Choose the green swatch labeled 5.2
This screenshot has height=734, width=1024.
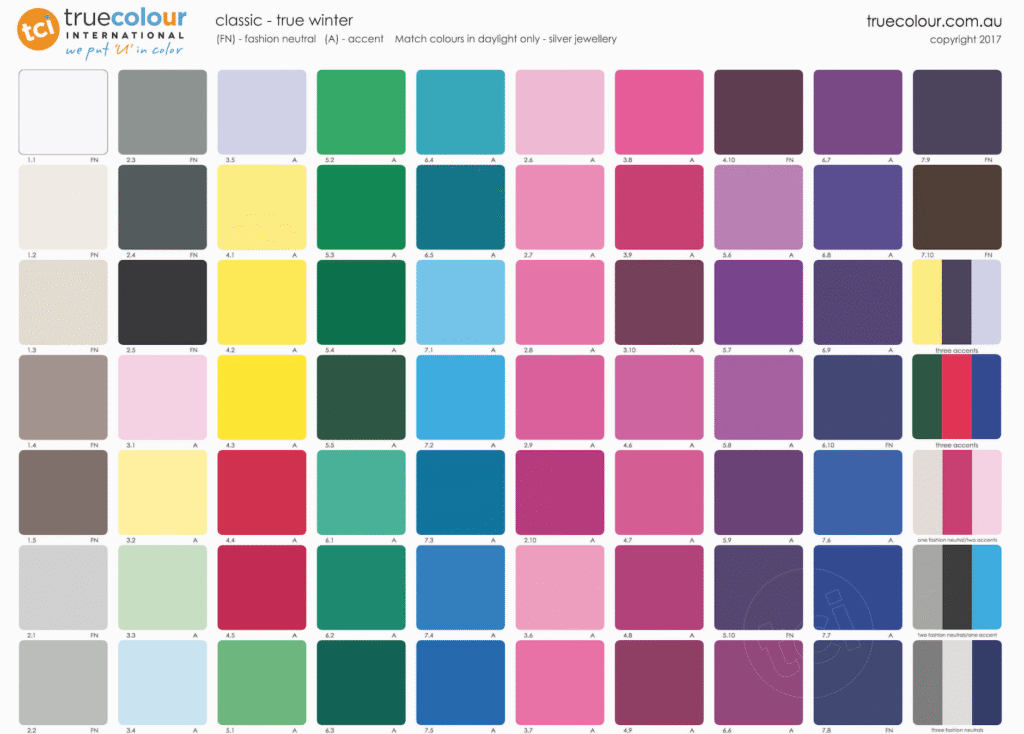(361, 112)
